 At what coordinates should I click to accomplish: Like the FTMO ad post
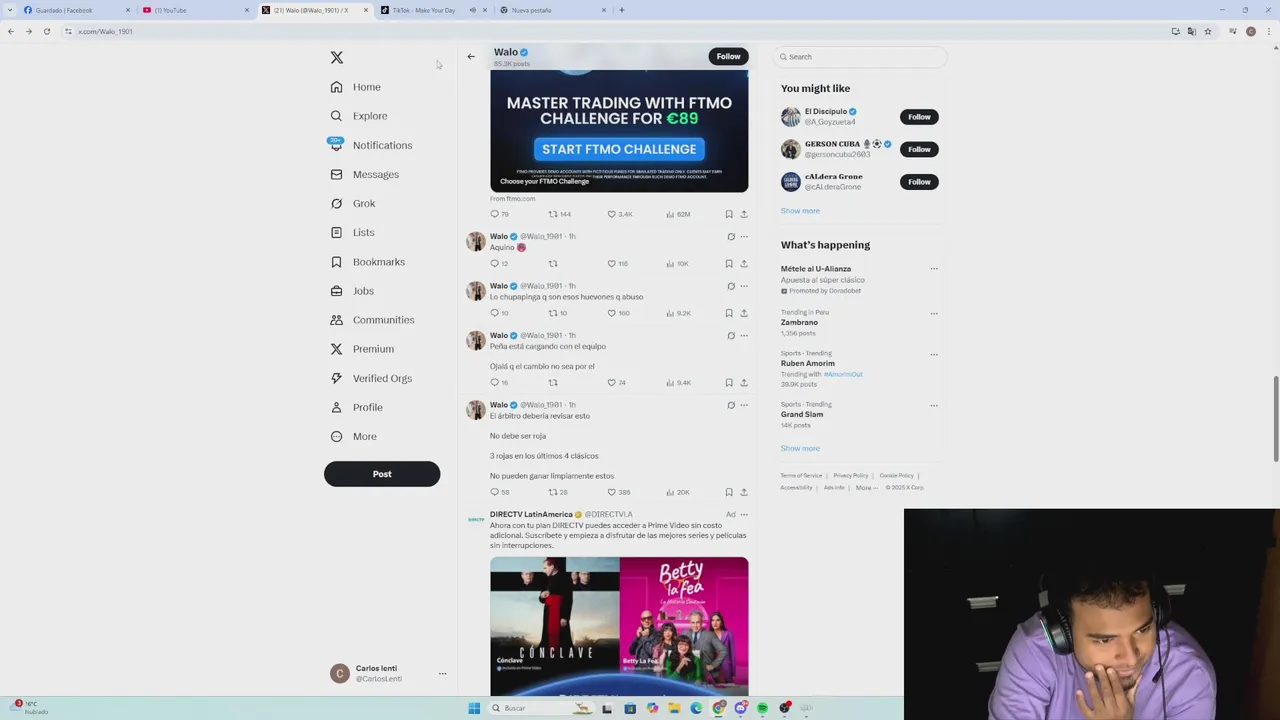tap(612, 214)
